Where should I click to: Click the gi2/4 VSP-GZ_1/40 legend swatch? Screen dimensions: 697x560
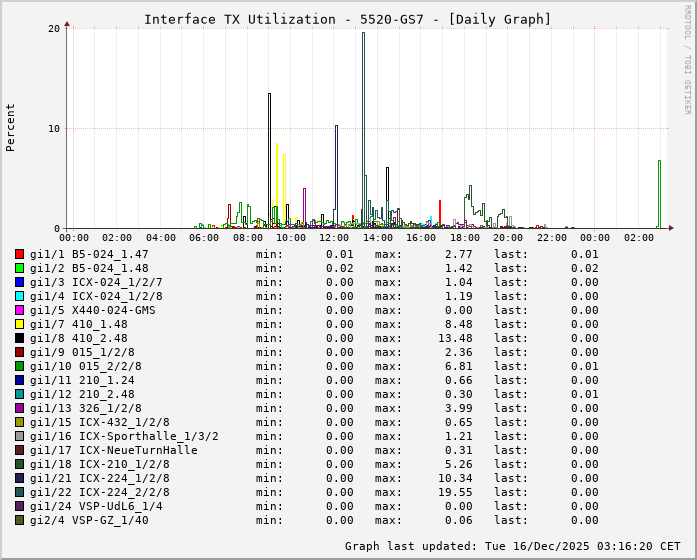tap(19, 520)
